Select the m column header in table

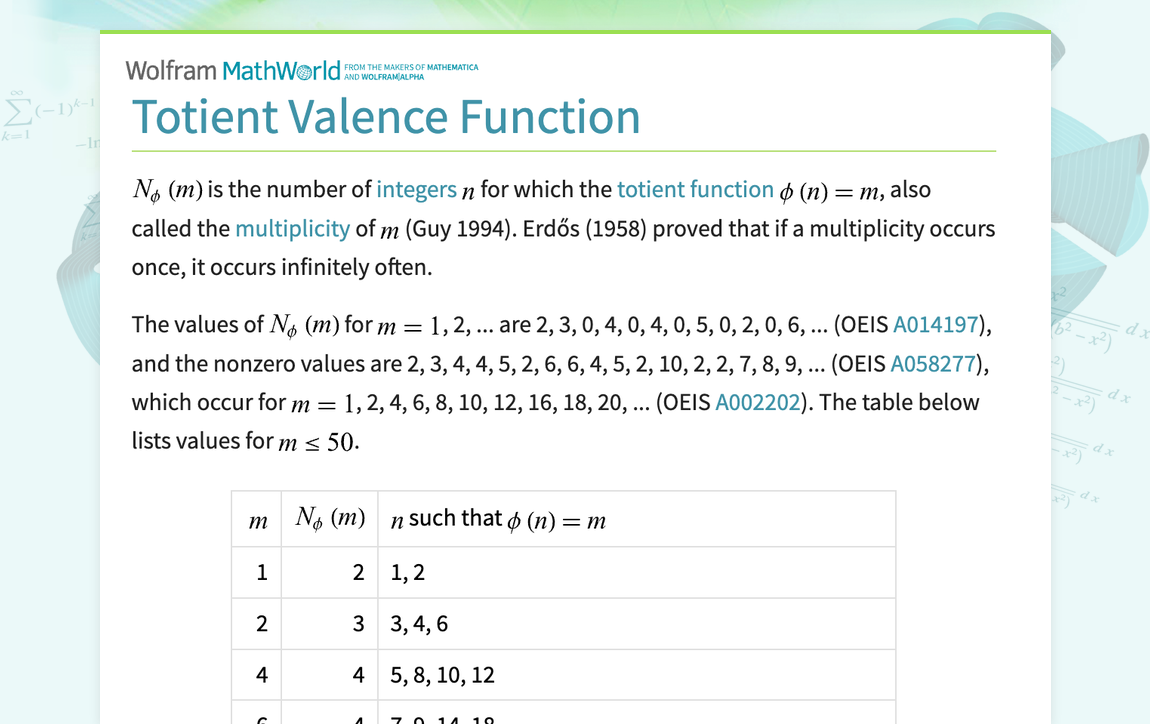point(257,518)
